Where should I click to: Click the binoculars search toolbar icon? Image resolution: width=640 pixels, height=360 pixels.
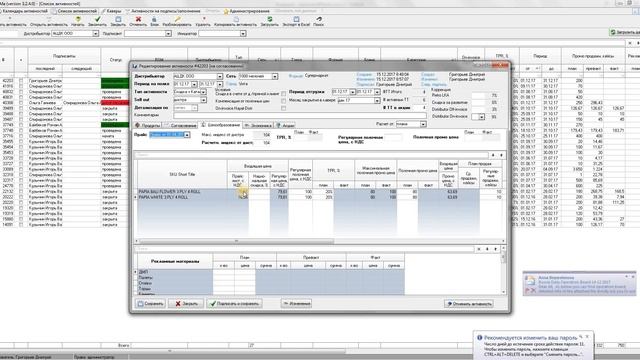tap(319, 19)
